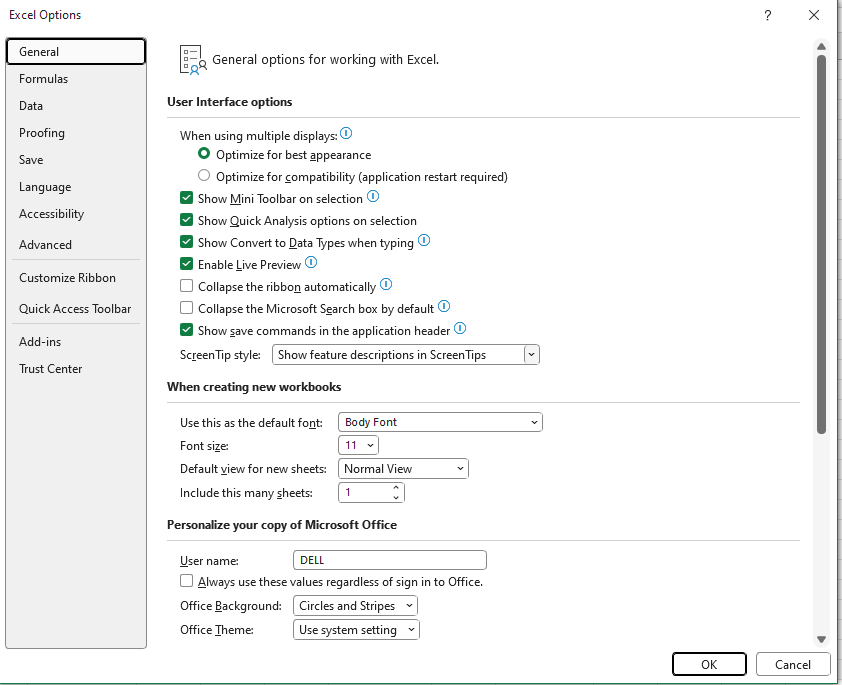842x685 pixels.
Task: Open info tip beside Enable Live Preview
Action: (x=311, y=262)
